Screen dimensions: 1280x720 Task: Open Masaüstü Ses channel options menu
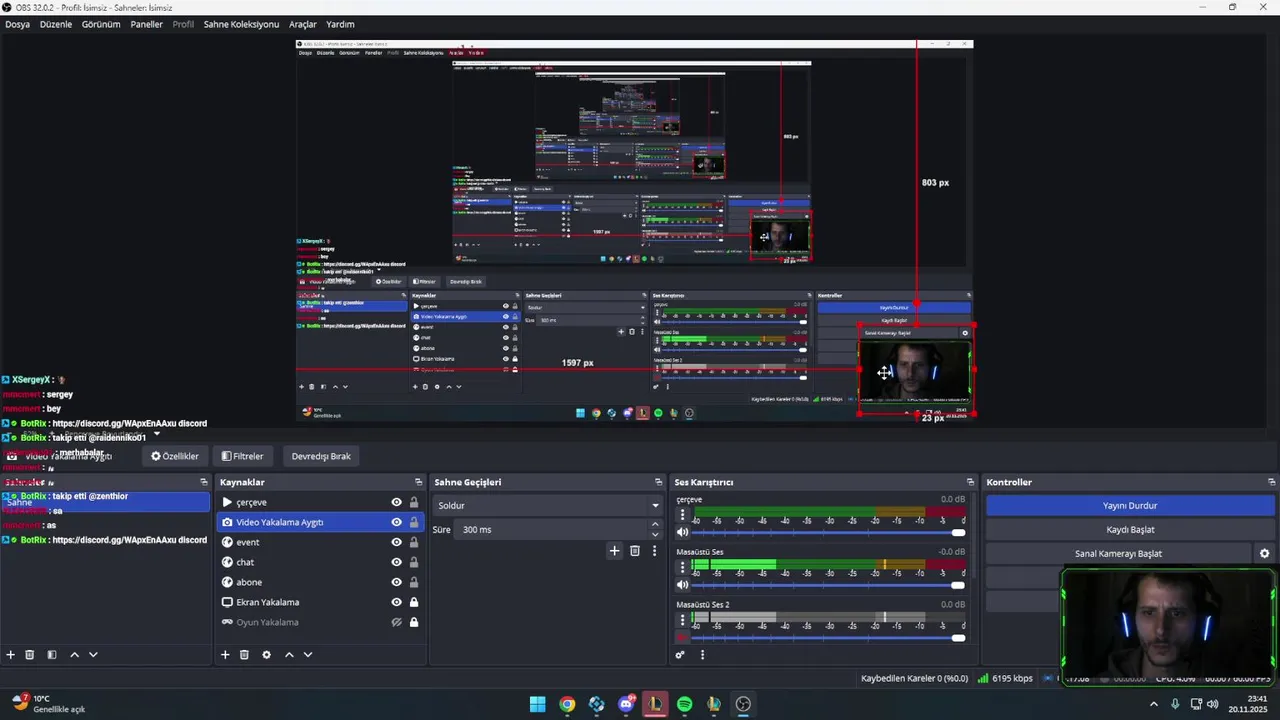coord(683,568)
